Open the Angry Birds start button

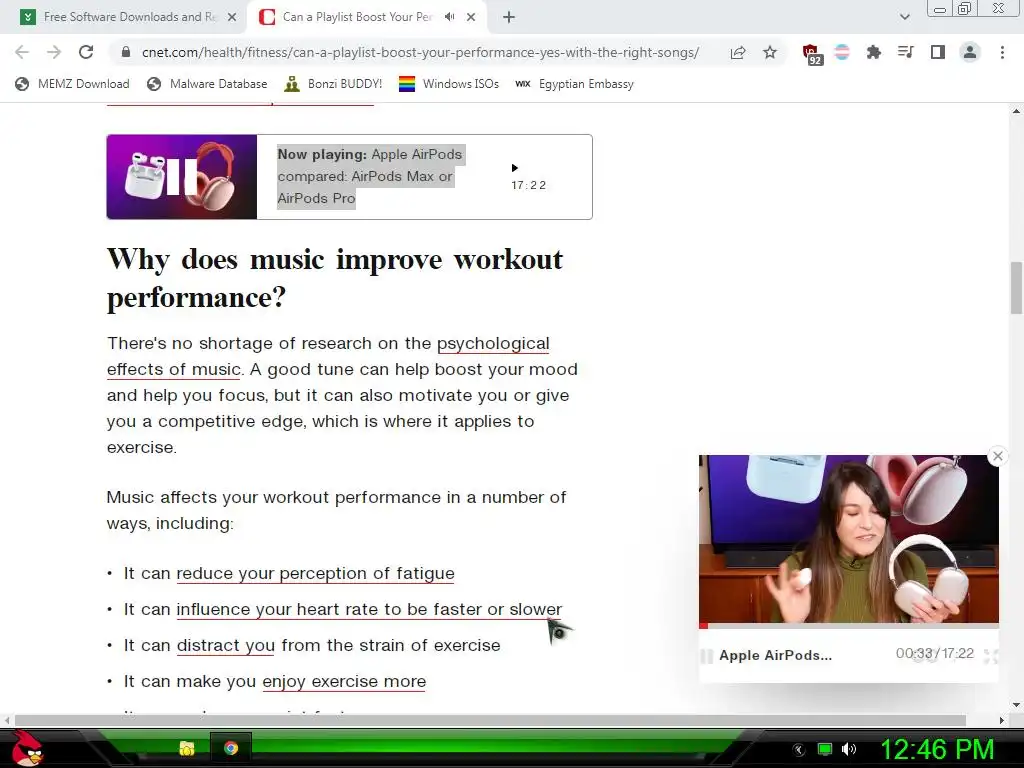click(x=27, y=748)
